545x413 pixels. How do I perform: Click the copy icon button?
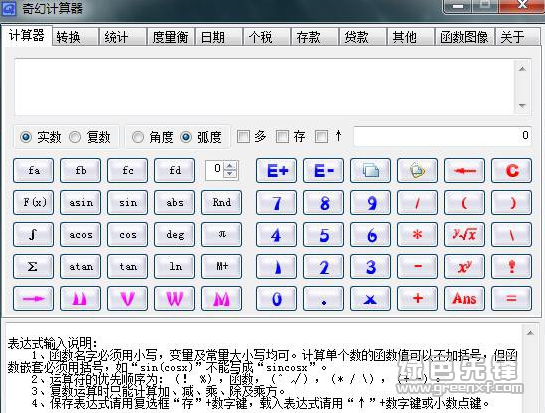(x=370, y=171)
